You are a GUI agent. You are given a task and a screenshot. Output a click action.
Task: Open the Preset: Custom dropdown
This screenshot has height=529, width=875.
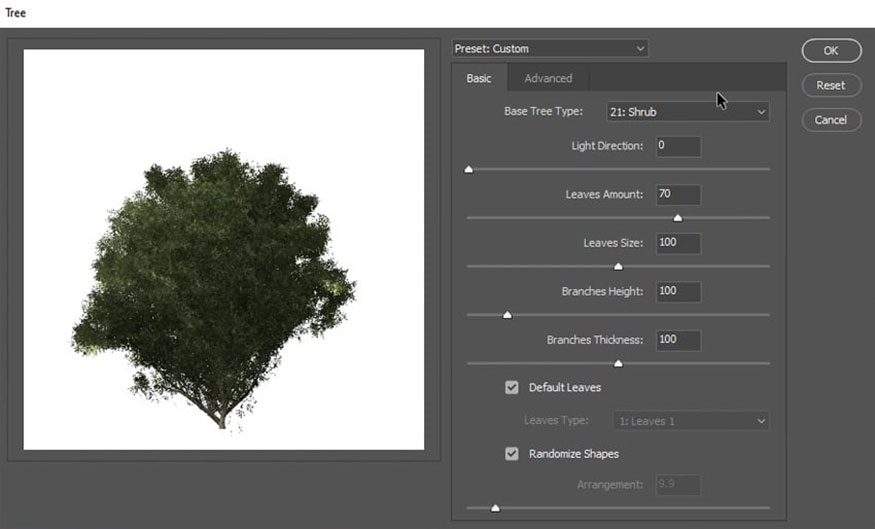pyautogui.click(x=550, y=49)
